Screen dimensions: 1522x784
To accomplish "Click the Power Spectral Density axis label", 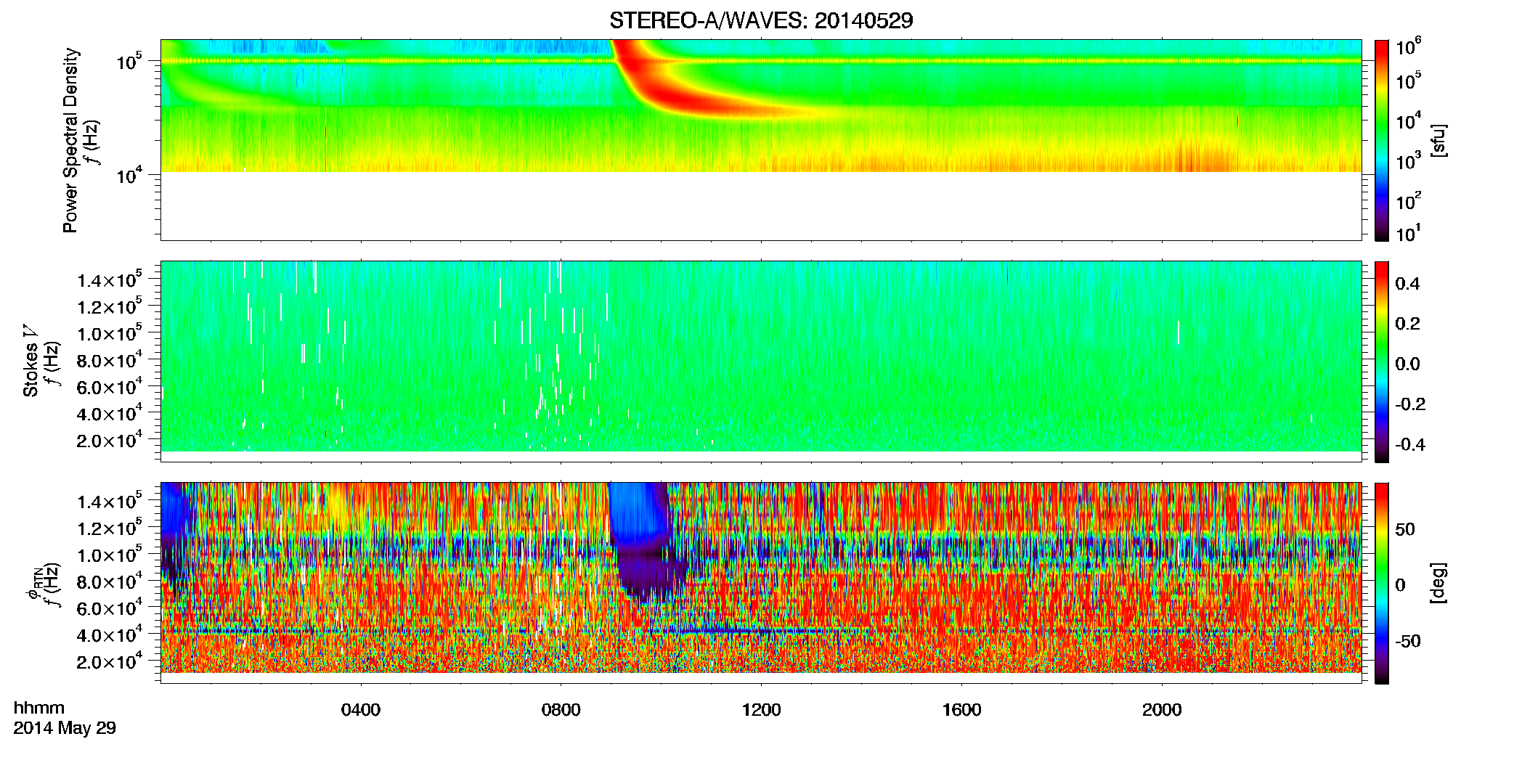I will coord(70,140).
